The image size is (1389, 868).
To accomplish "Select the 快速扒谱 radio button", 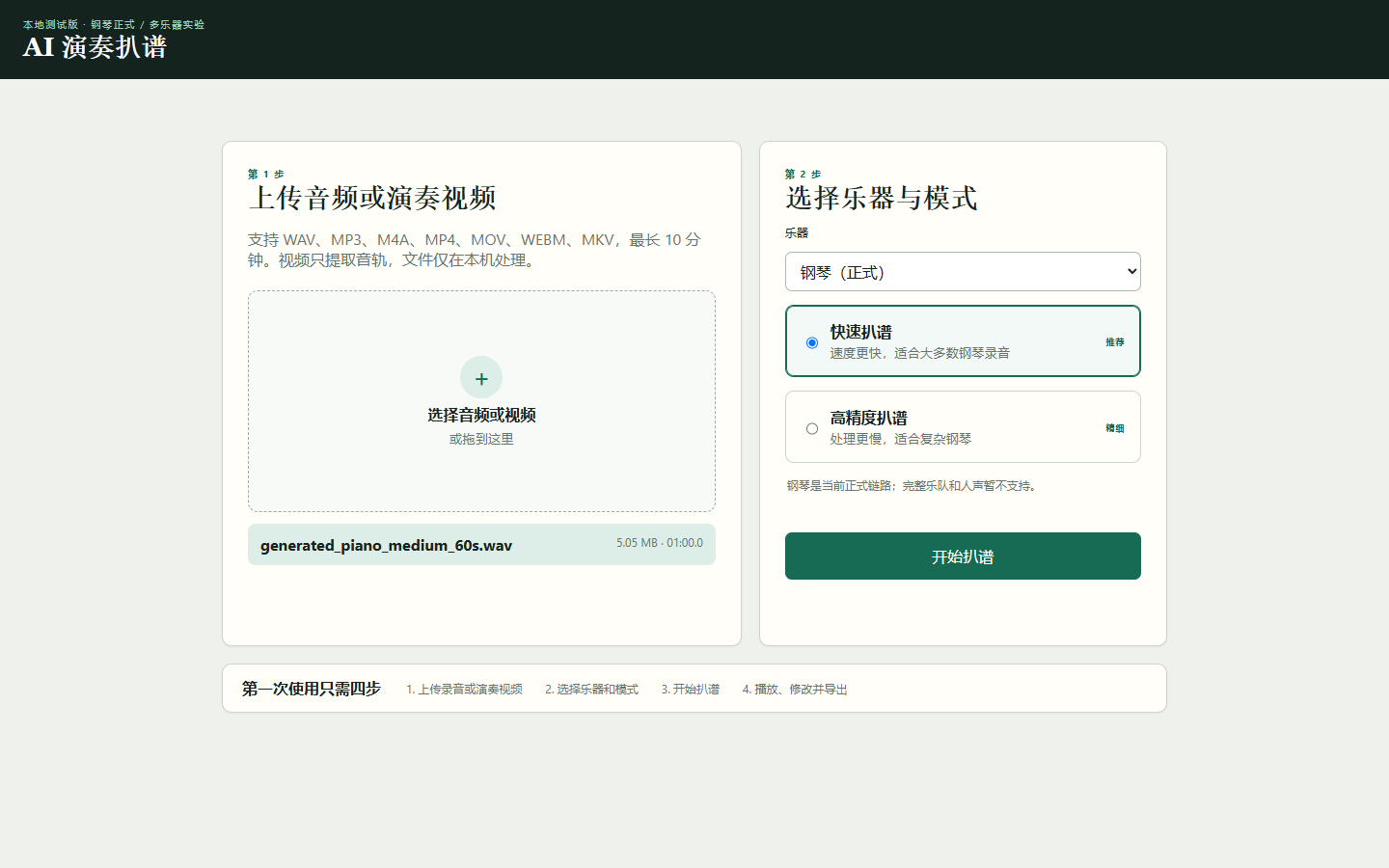I will coord(812,342).
